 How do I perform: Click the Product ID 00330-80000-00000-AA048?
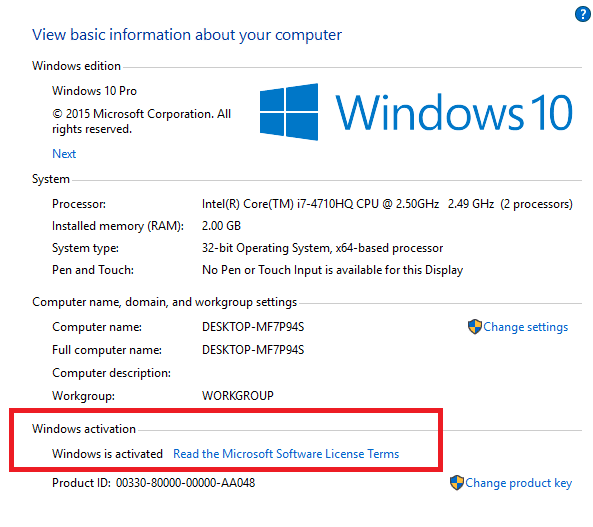click(154, 483)
